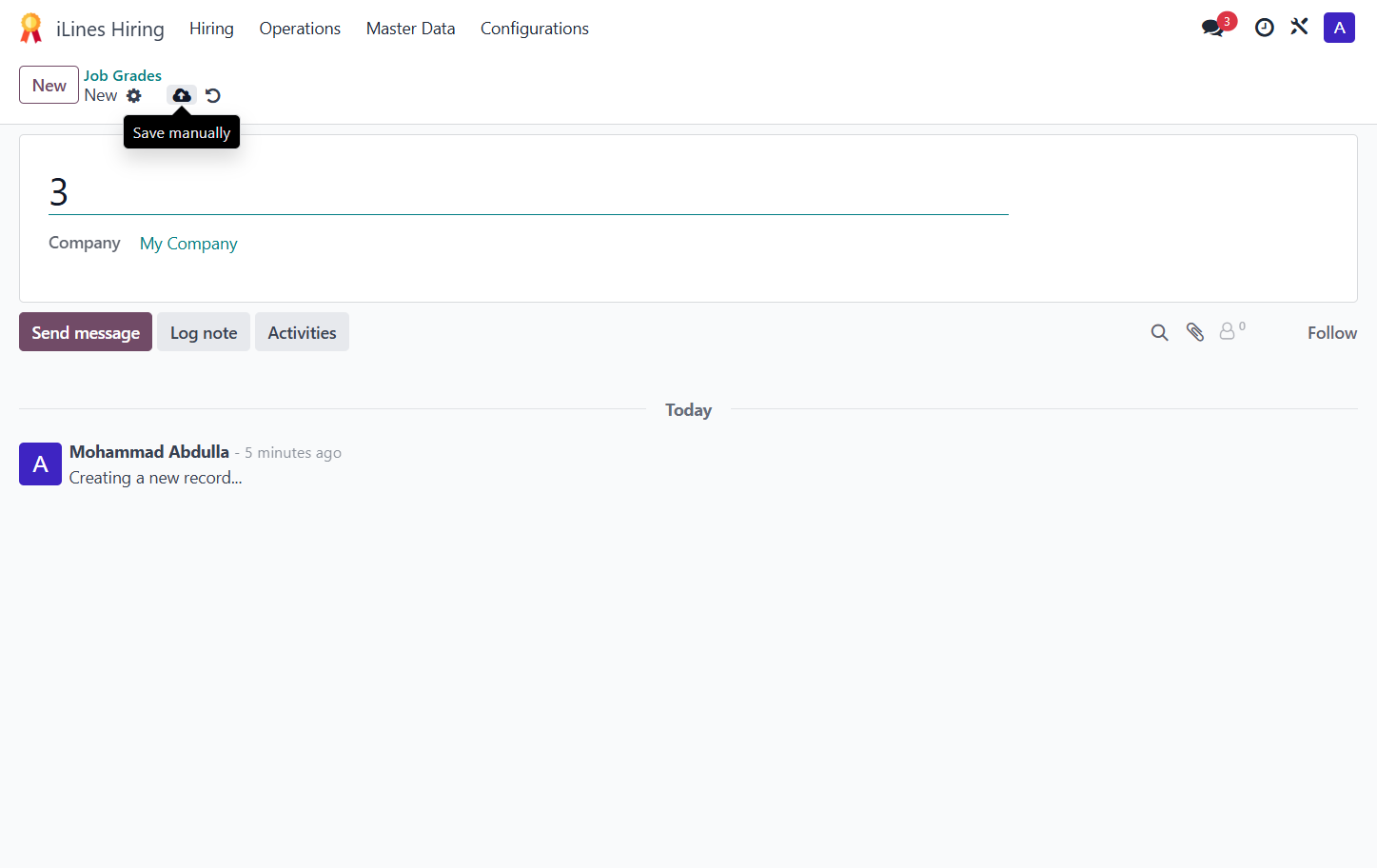
Task: Click the Mohammad Abdulla author name
Action: coord(149,452)
